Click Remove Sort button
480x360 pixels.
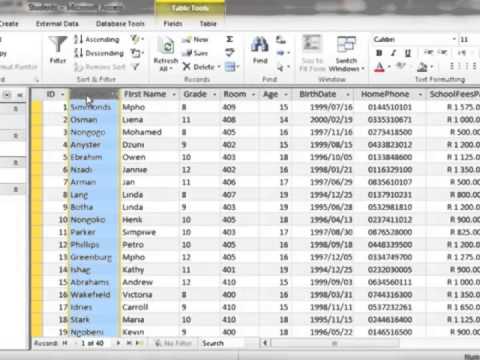click(x=99, y=67)
